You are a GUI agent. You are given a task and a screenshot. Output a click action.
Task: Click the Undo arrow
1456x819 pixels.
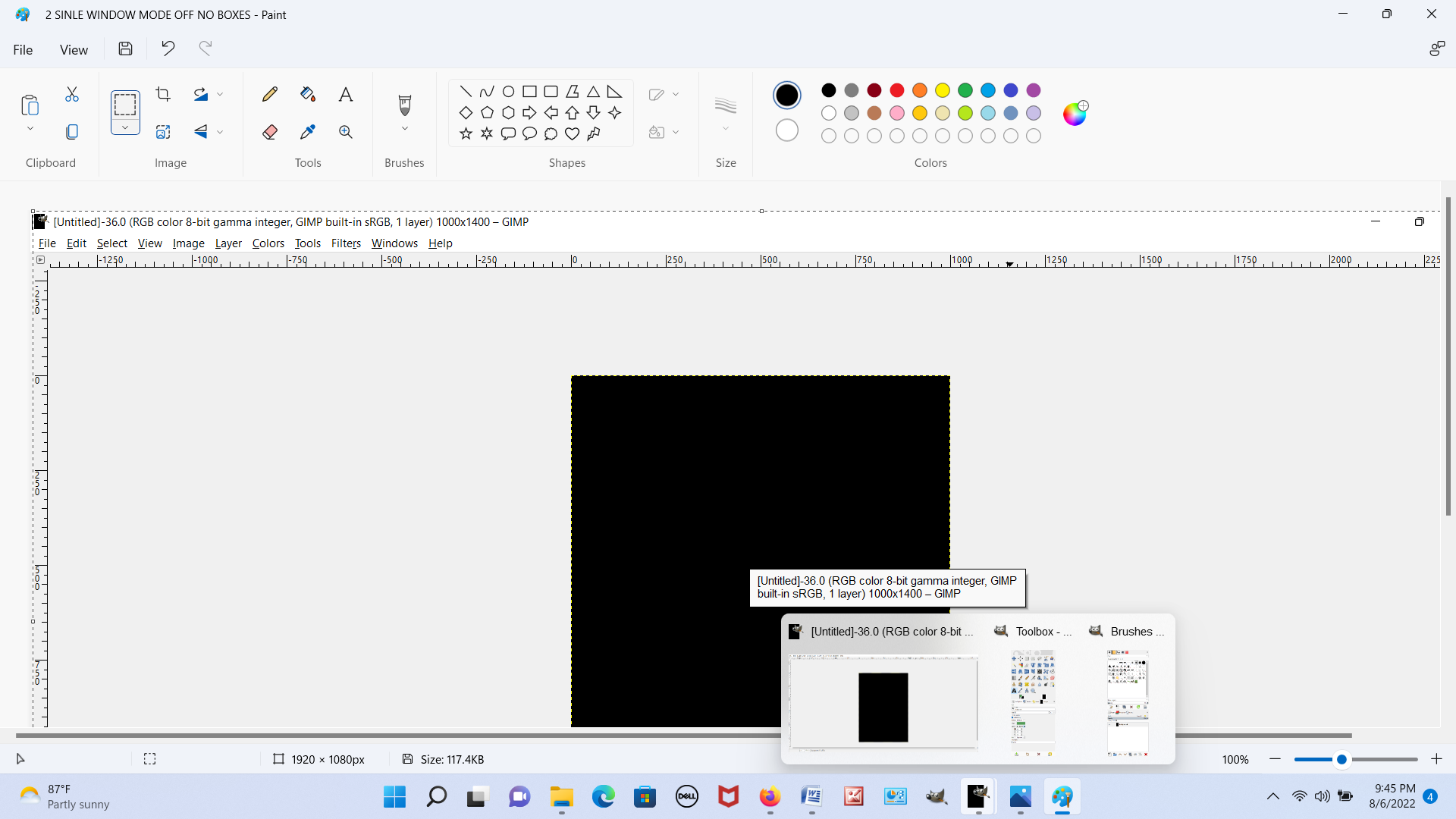point(168,49)
